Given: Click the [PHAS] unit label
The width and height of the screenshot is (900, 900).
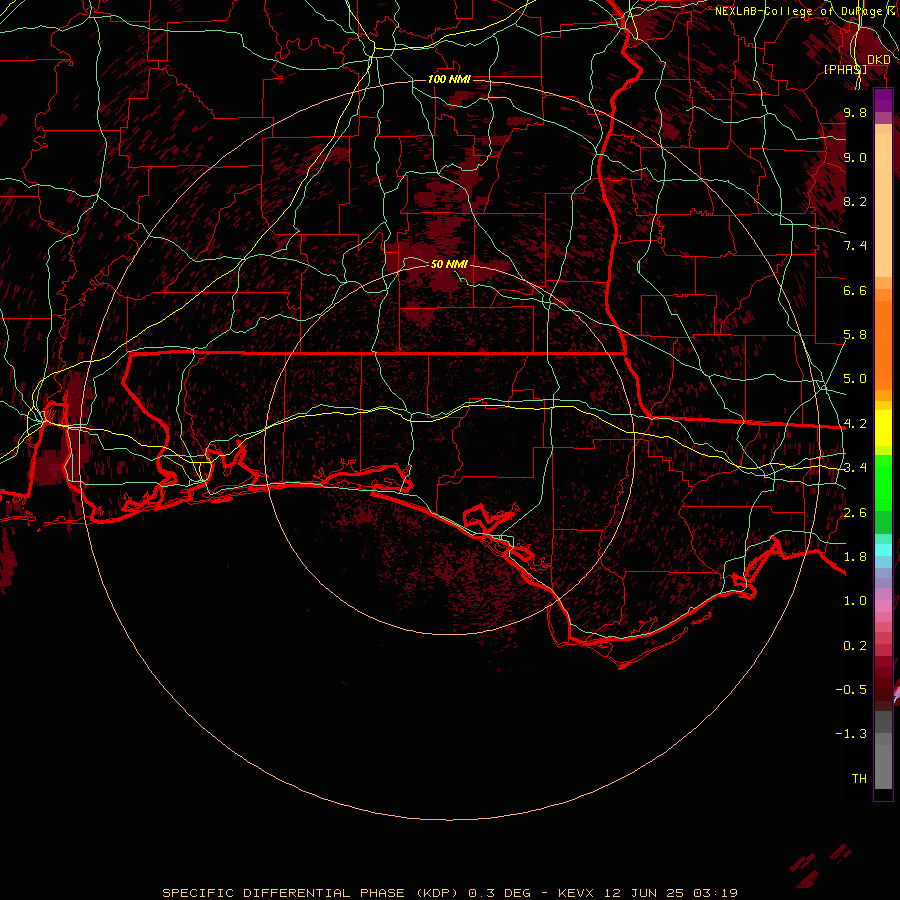Looking at the screenshot, I should click(845, 69).
